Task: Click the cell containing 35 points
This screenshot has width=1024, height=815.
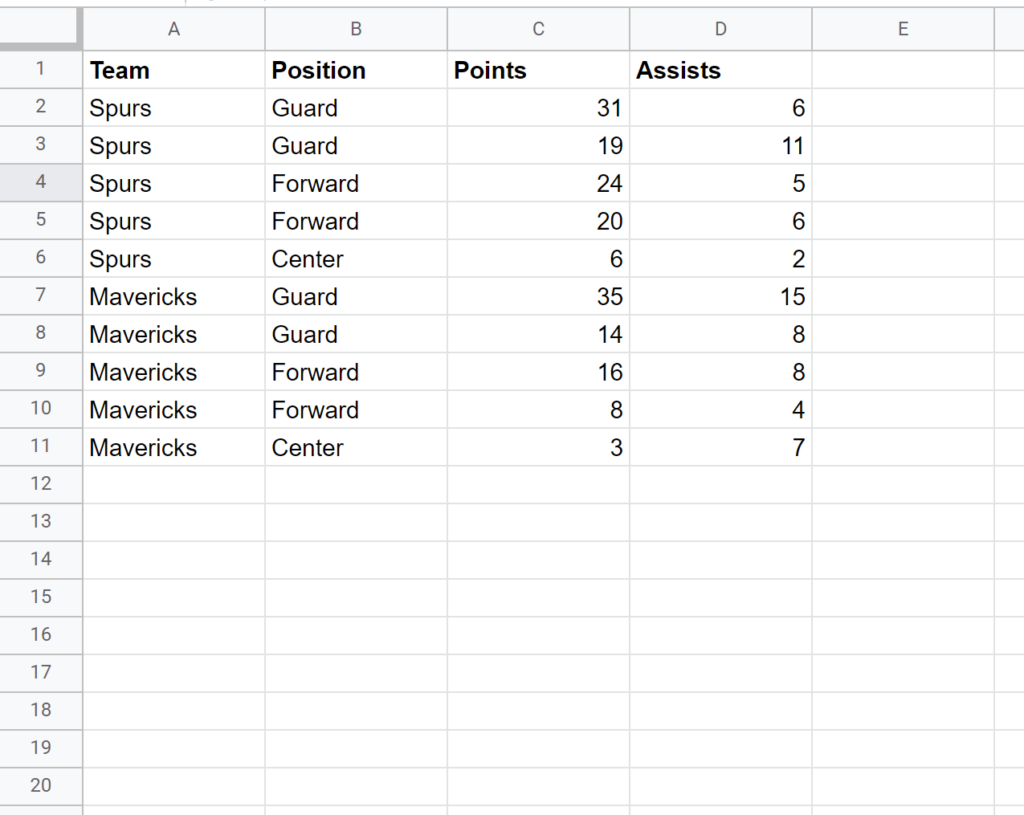Action: [537, 296]
